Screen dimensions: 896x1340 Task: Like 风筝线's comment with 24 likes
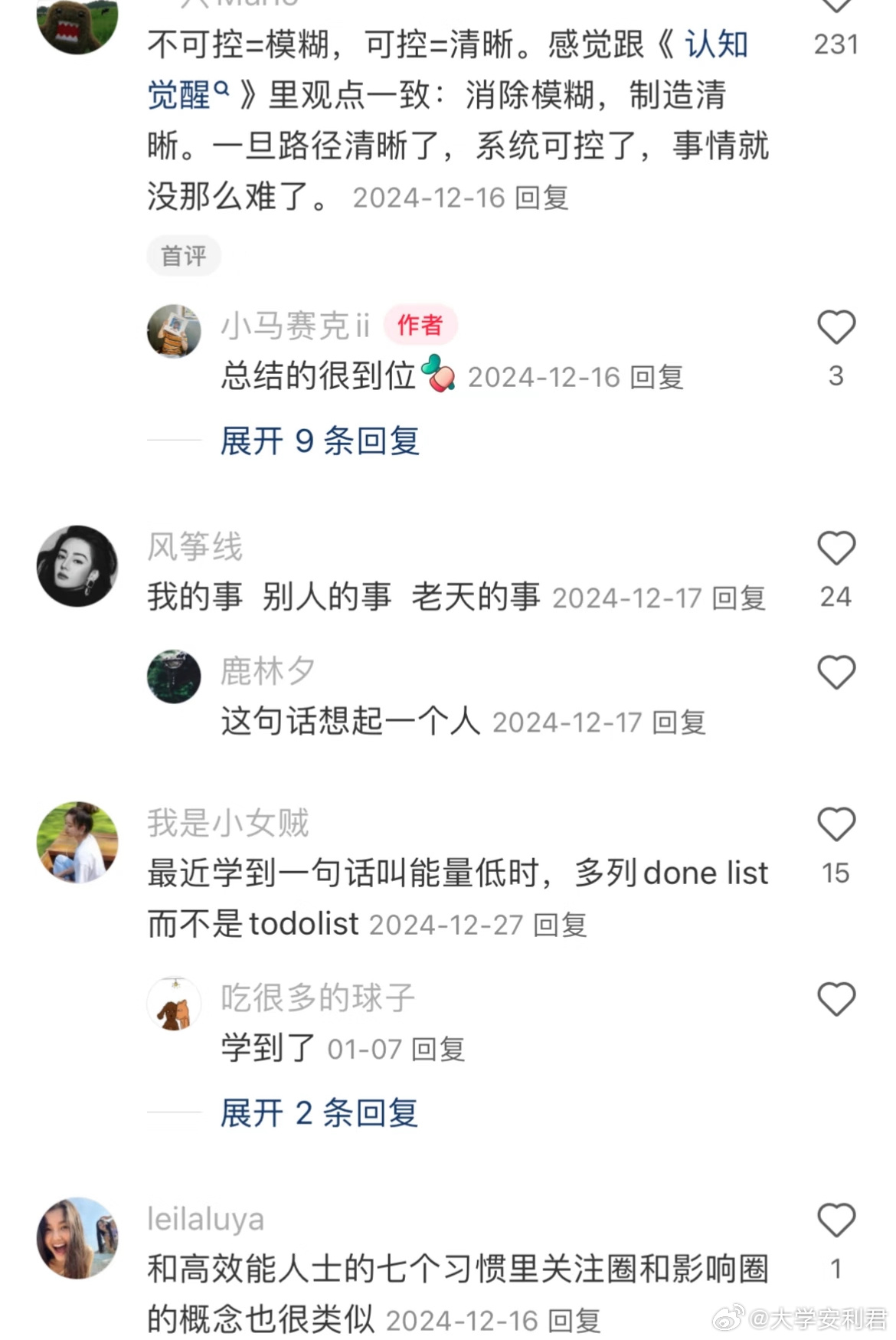(836, 549)
